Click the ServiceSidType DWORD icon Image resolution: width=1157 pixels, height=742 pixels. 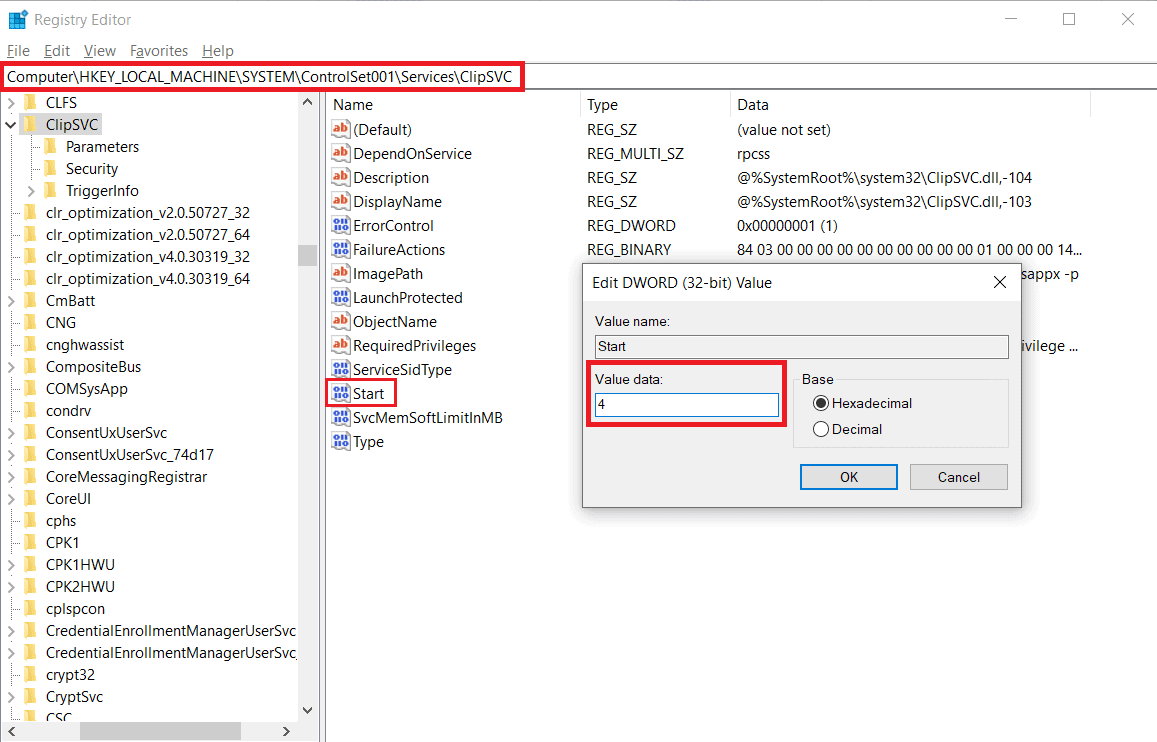coord(340,370)
